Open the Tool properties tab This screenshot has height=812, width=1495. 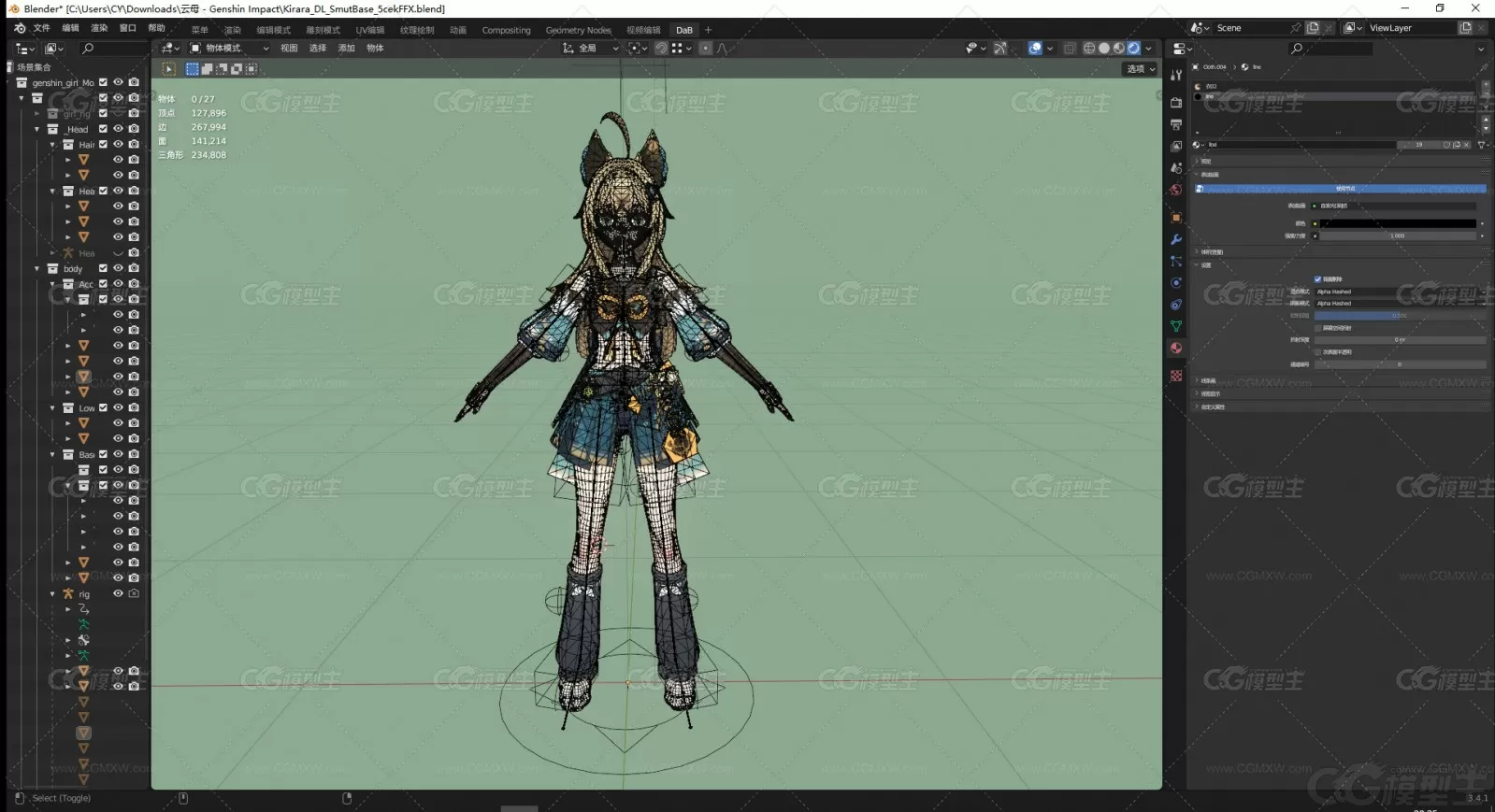1176,75
